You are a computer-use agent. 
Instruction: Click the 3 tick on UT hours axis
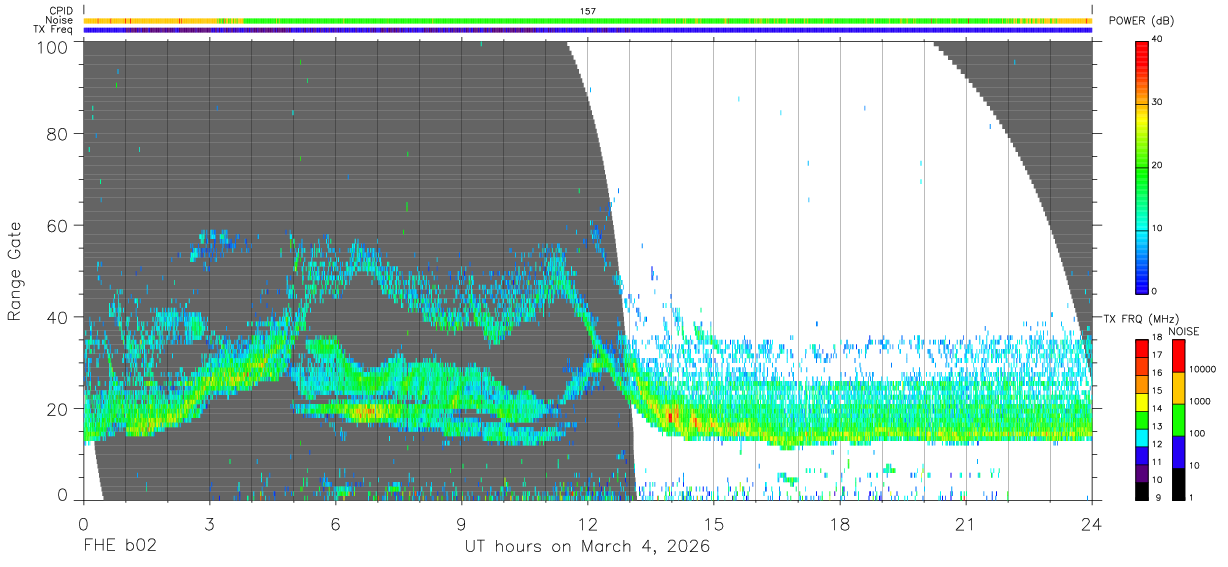coord(210,524)
